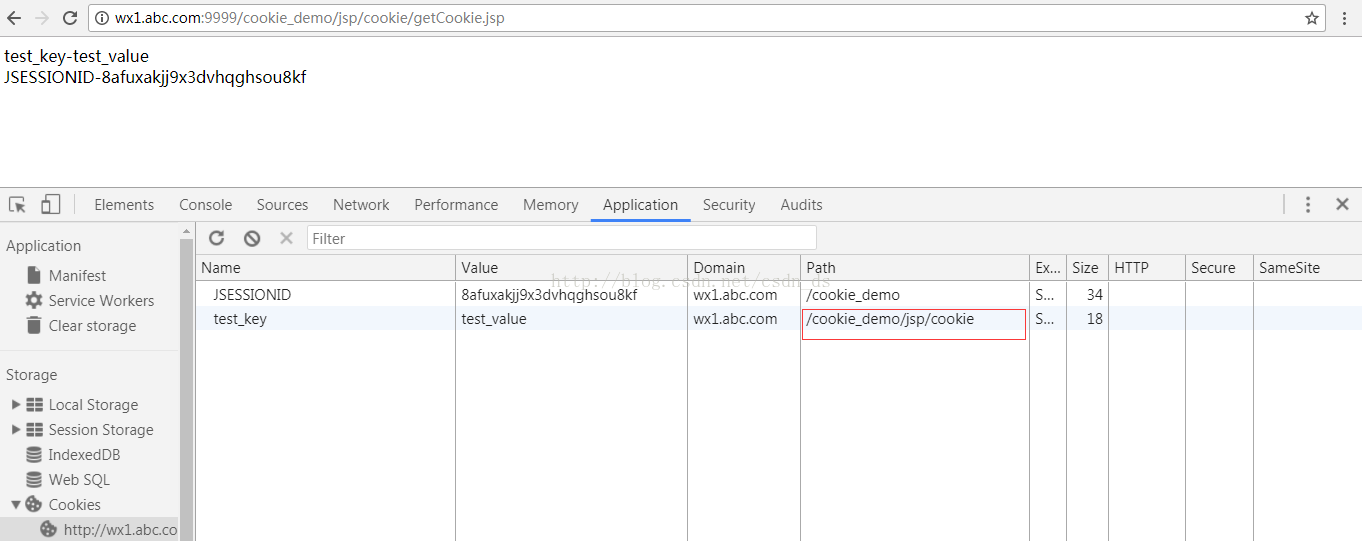
Task: Expand the Session Storage tree node
Action: [x=16, y=429]
